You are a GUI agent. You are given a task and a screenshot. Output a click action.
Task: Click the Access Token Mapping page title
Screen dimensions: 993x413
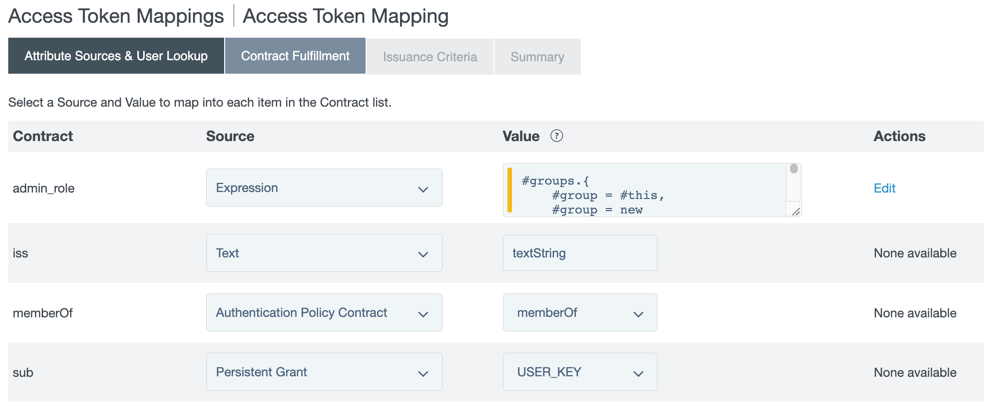coord(345,16)
